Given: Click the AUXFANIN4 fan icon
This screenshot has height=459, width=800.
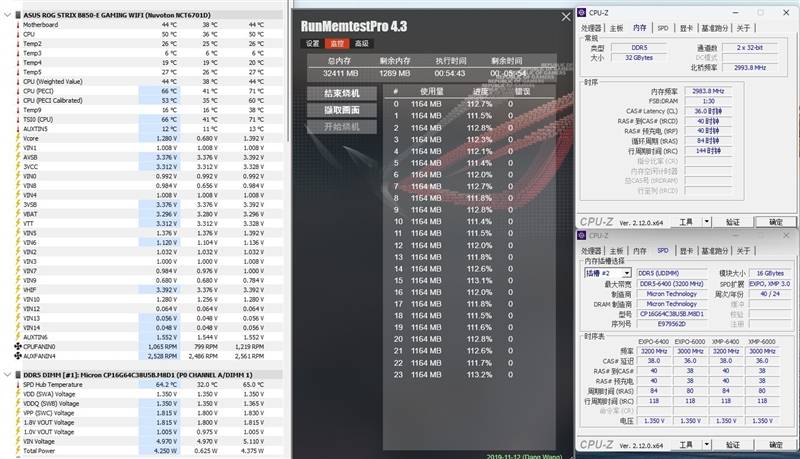Looking at the screenshot, I should pos(18,356).
